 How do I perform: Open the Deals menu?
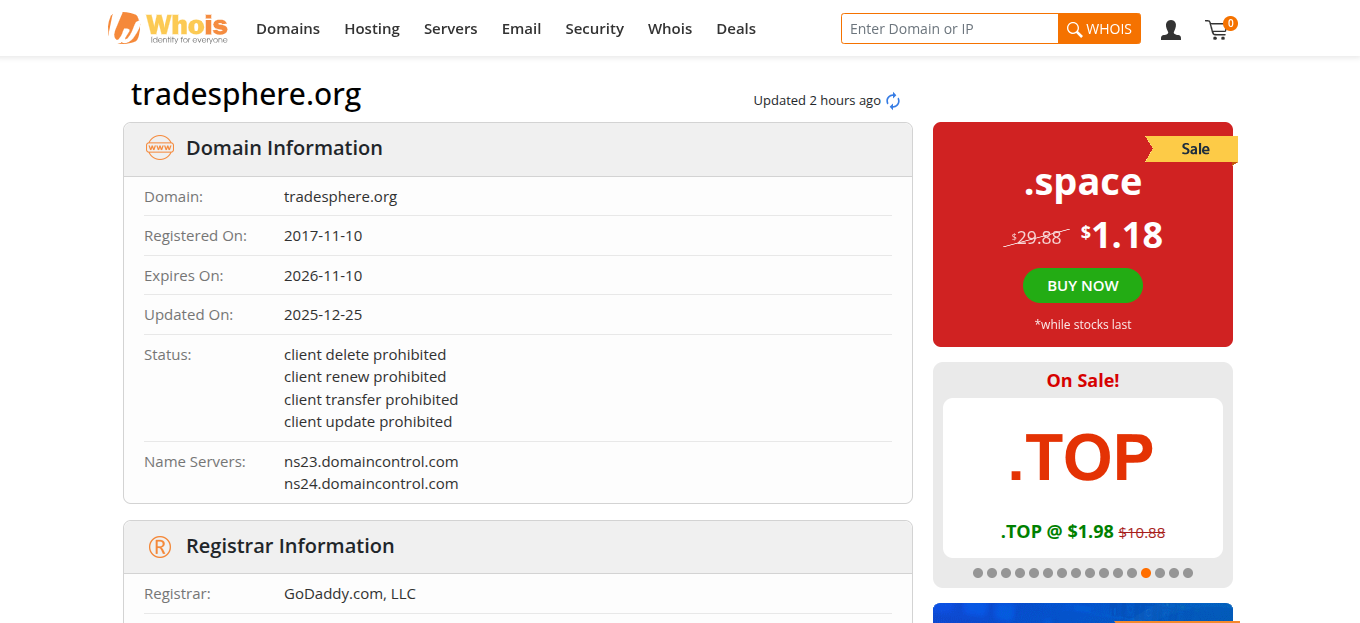tap(736, 29)
